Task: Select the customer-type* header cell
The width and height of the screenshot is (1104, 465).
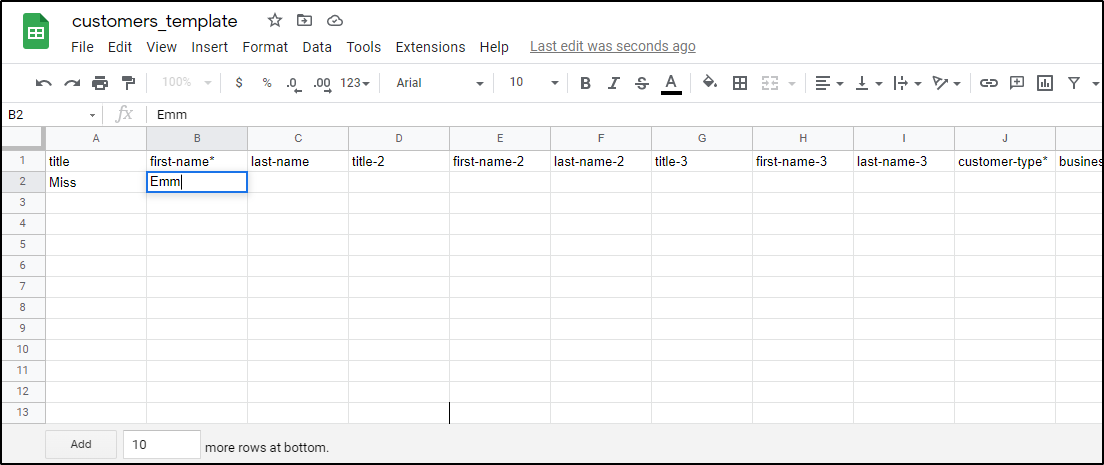Action: [x=1005, y=161]
